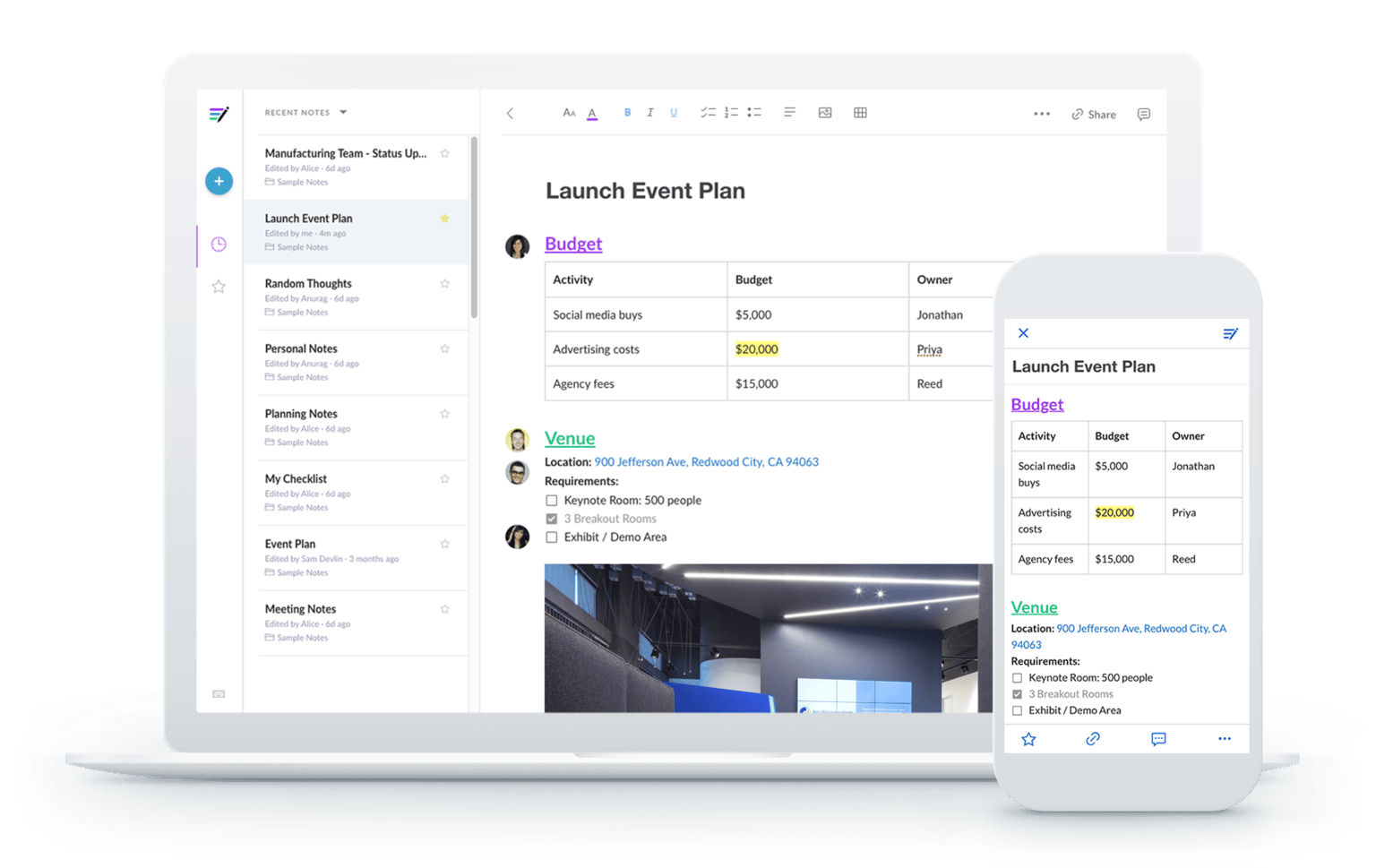Open Meeting Notes note

click(x=356, y=623)
